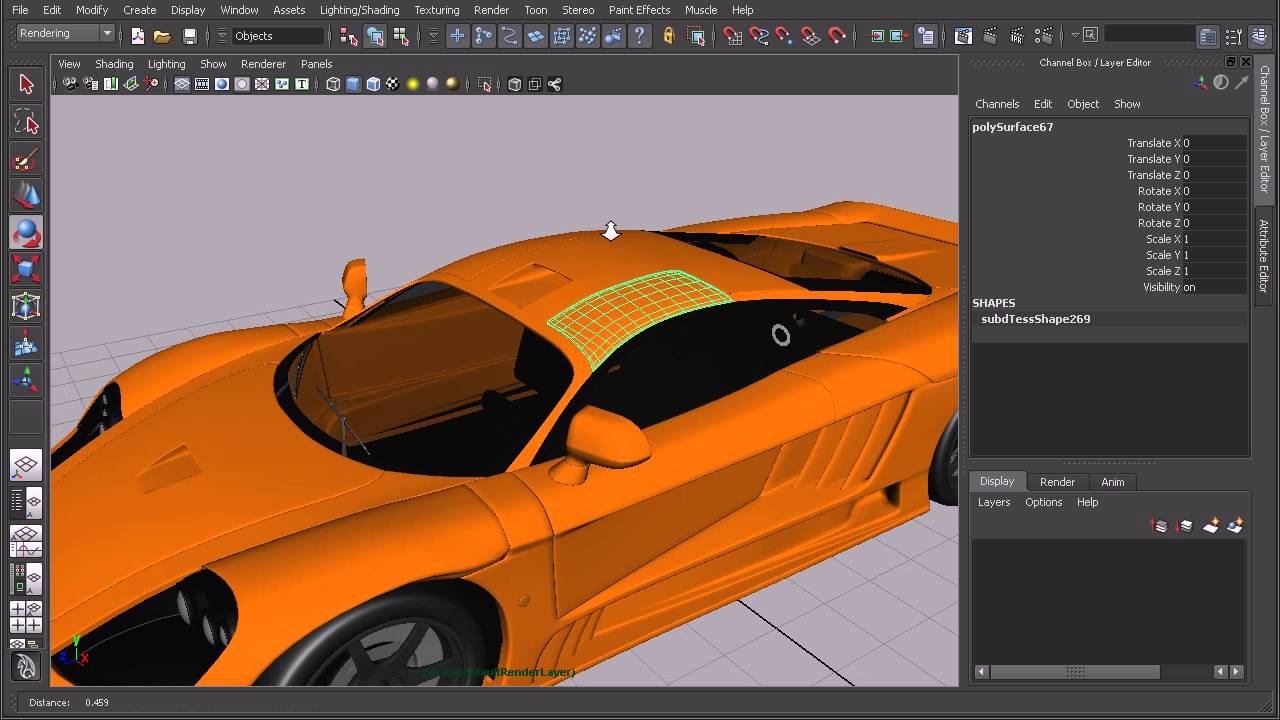Select the Scale tool cube icon
1280x720 pixels.
tap(26, 268)
